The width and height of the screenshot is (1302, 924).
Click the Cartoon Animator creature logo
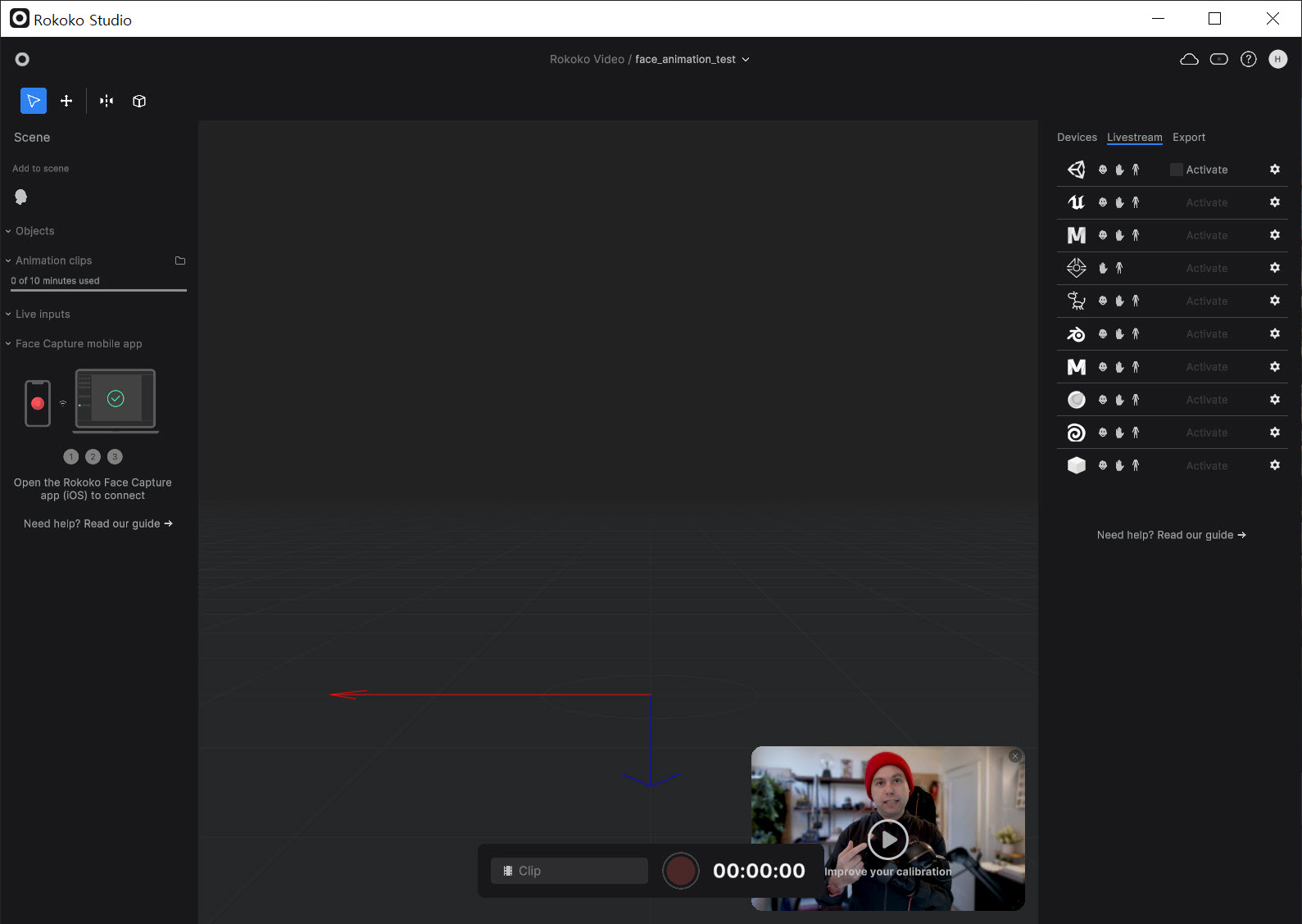(x=1077, y=301)
